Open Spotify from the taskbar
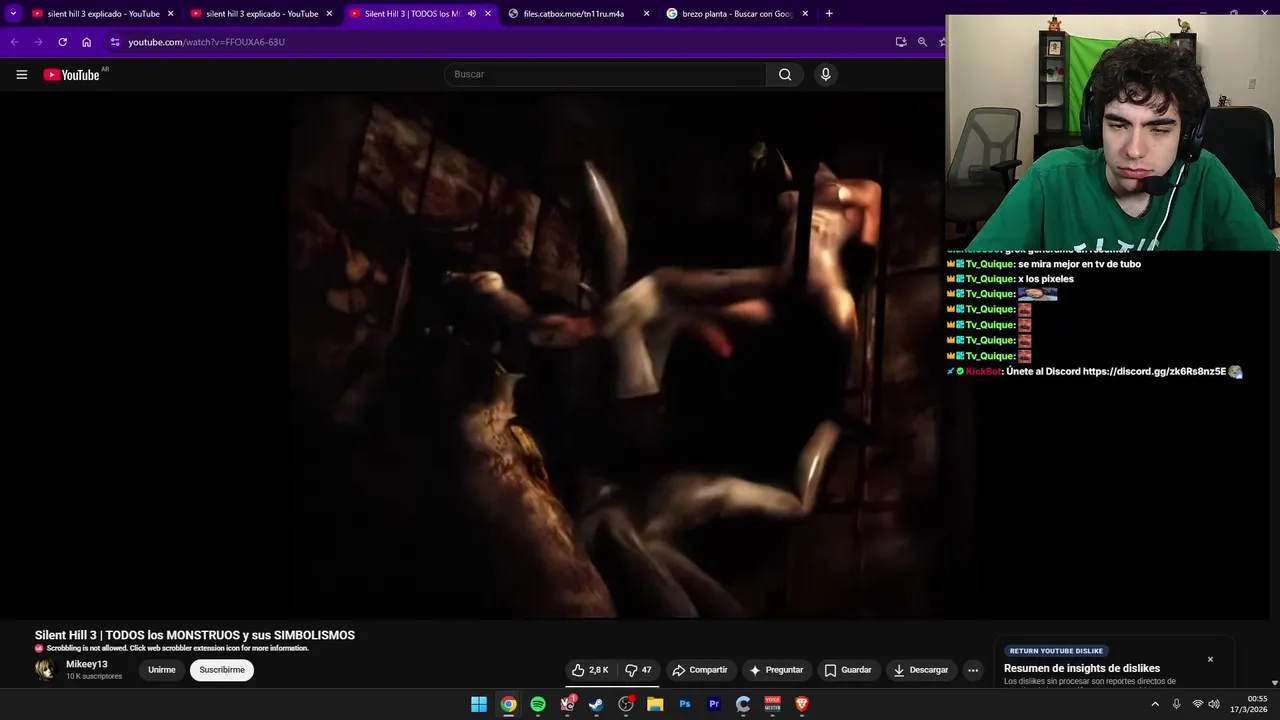1280x720 pixels. (538, 704)
